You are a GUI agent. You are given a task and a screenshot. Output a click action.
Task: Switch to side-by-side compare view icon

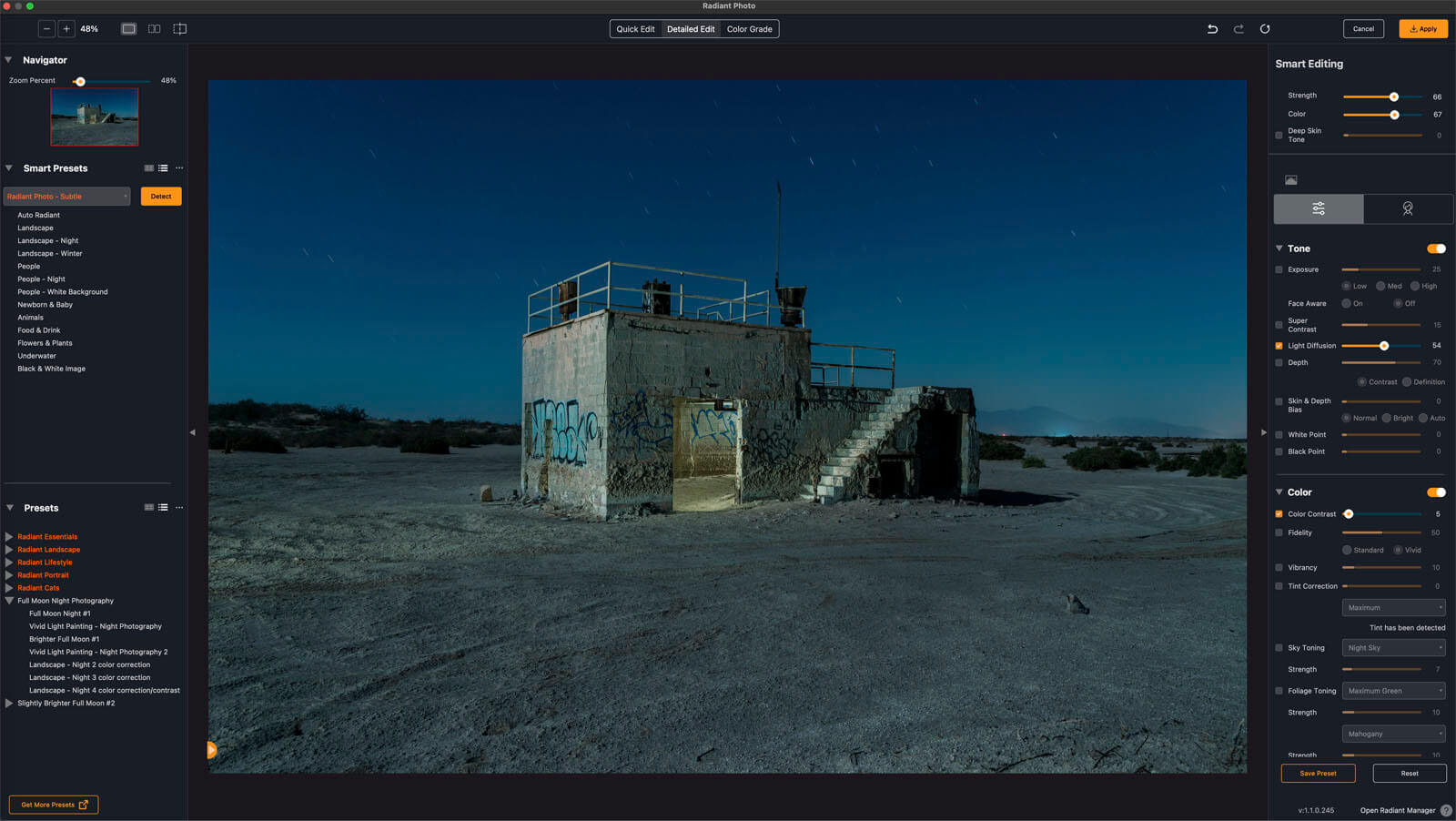155,29
